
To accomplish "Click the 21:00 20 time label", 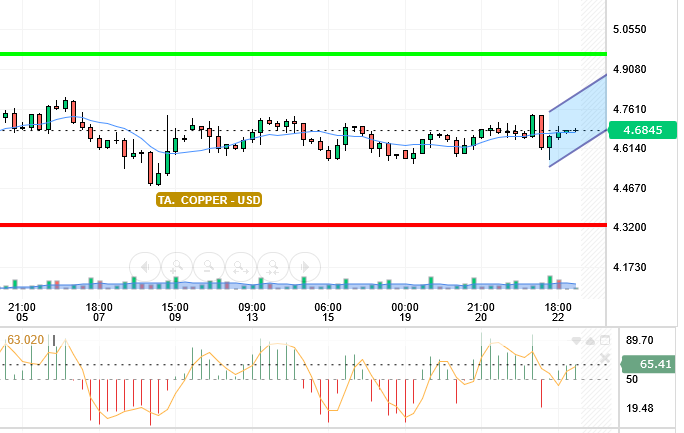I will click(x=481, y=312).
